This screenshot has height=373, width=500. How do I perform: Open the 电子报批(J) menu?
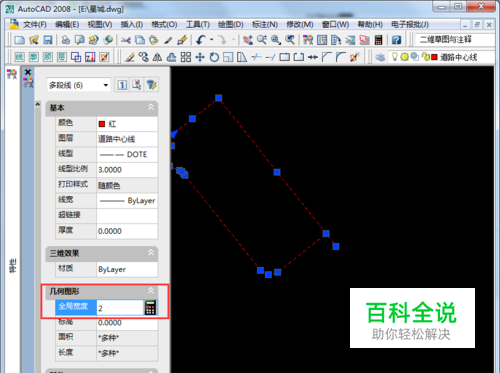tap(410, 24)
